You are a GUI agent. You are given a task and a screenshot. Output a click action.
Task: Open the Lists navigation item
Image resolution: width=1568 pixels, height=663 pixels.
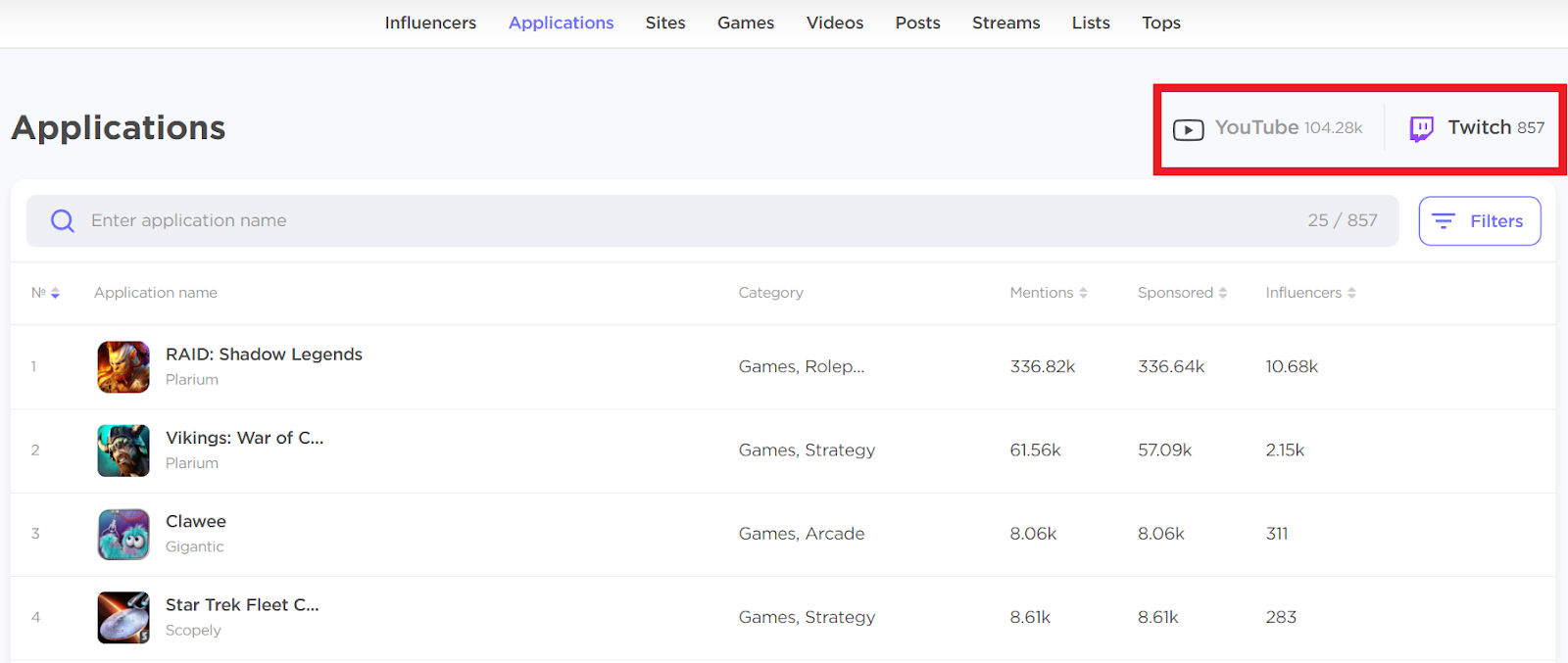1091,23
